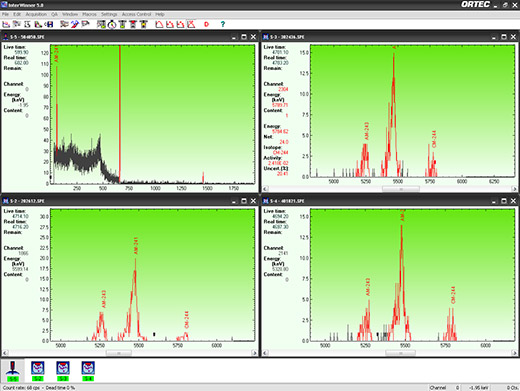
Task: Click the red D toolbar icon
Action: tap(206, 24)
